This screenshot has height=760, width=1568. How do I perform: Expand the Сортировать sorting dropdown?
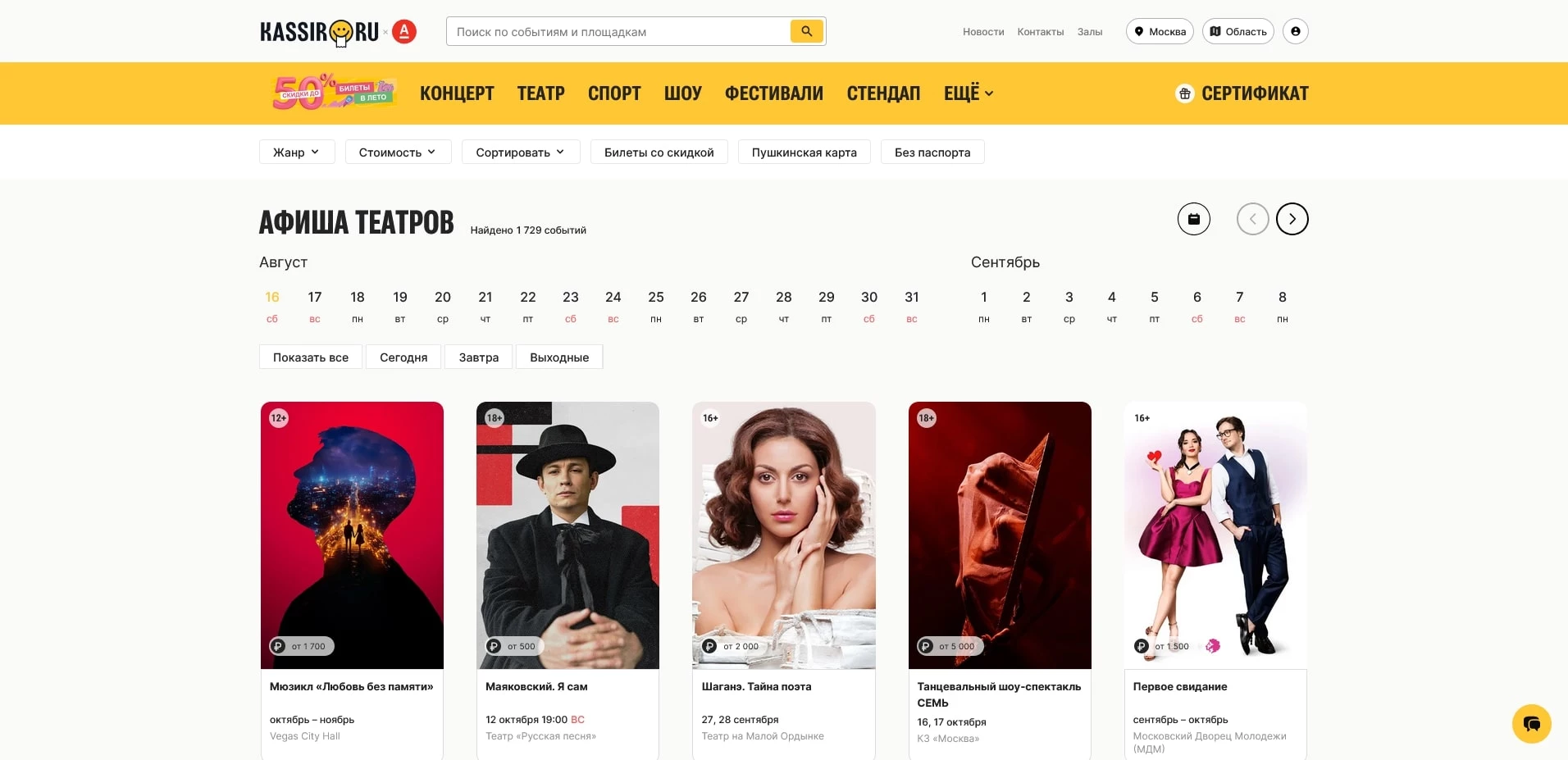click(x=520, y=152)
